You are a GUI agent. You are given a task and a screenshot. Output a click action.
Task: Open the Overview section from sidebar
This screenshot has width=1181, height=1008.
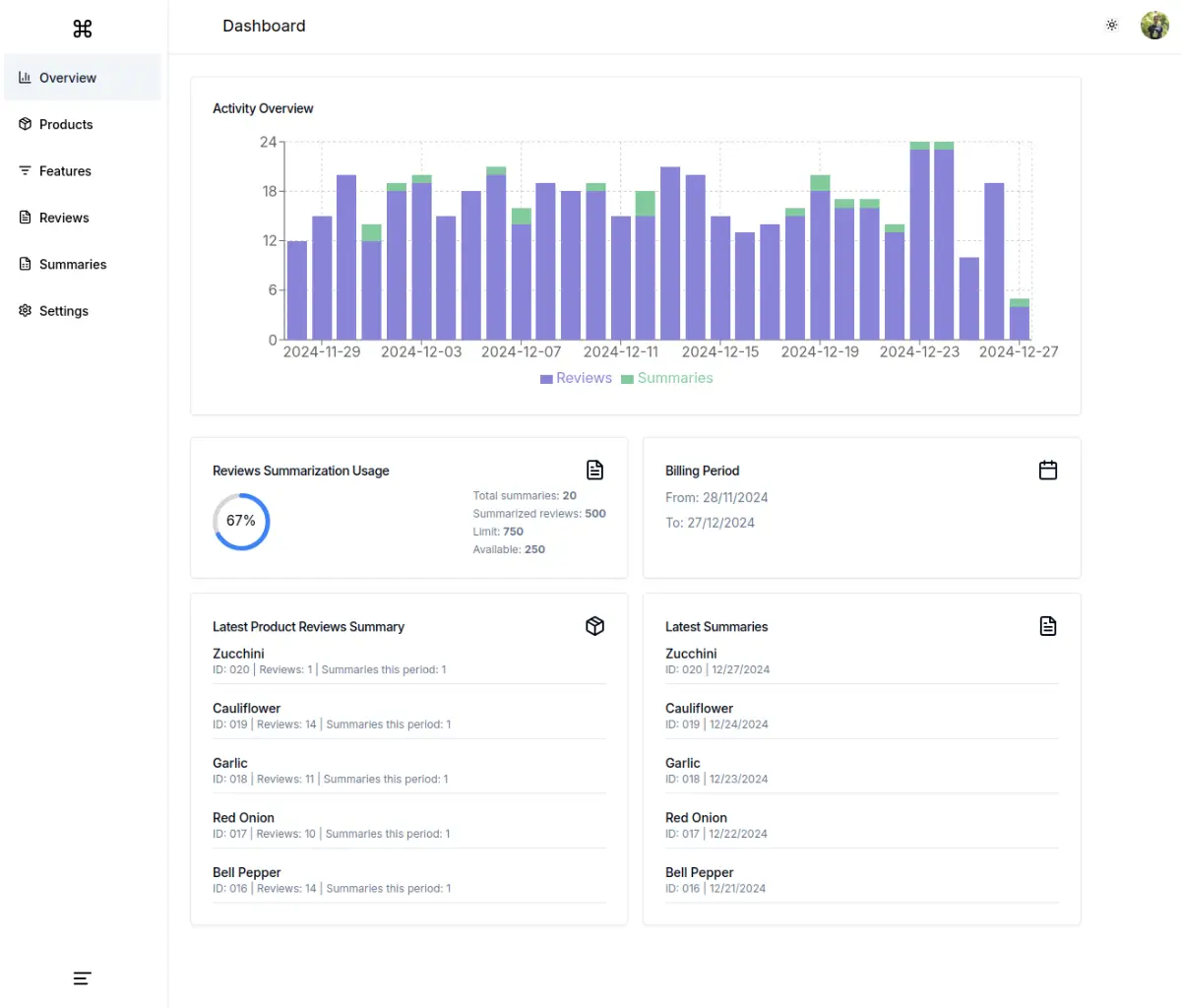pos(69,77)
